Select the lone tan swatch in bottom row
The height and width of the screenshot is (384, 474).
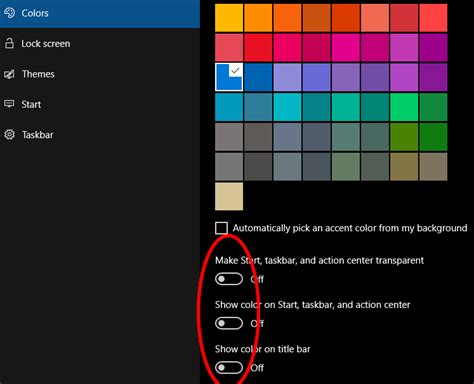(x=229, y=196)
